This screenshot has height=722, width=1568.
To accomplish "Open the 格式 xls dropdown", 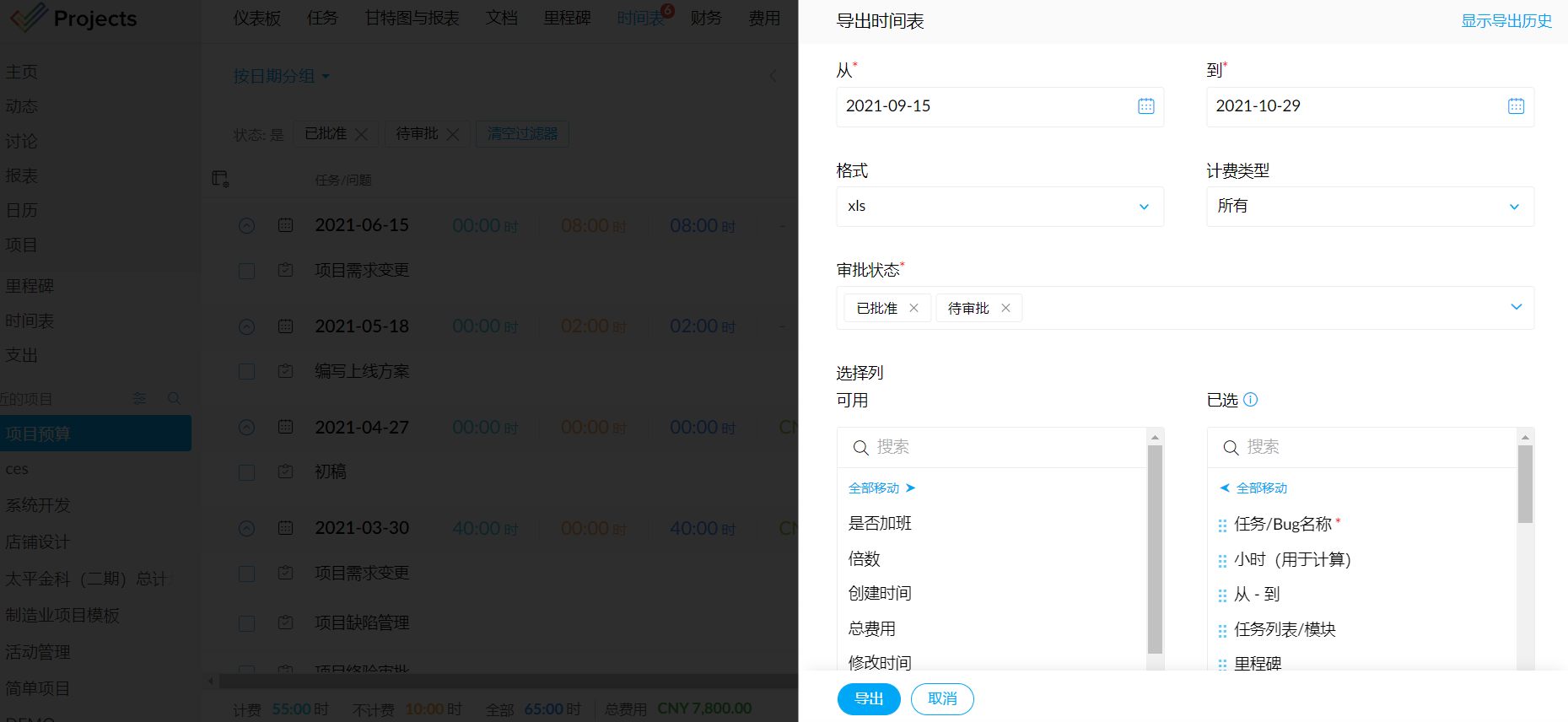I will pyautogui.click(x=1000, y=207).
